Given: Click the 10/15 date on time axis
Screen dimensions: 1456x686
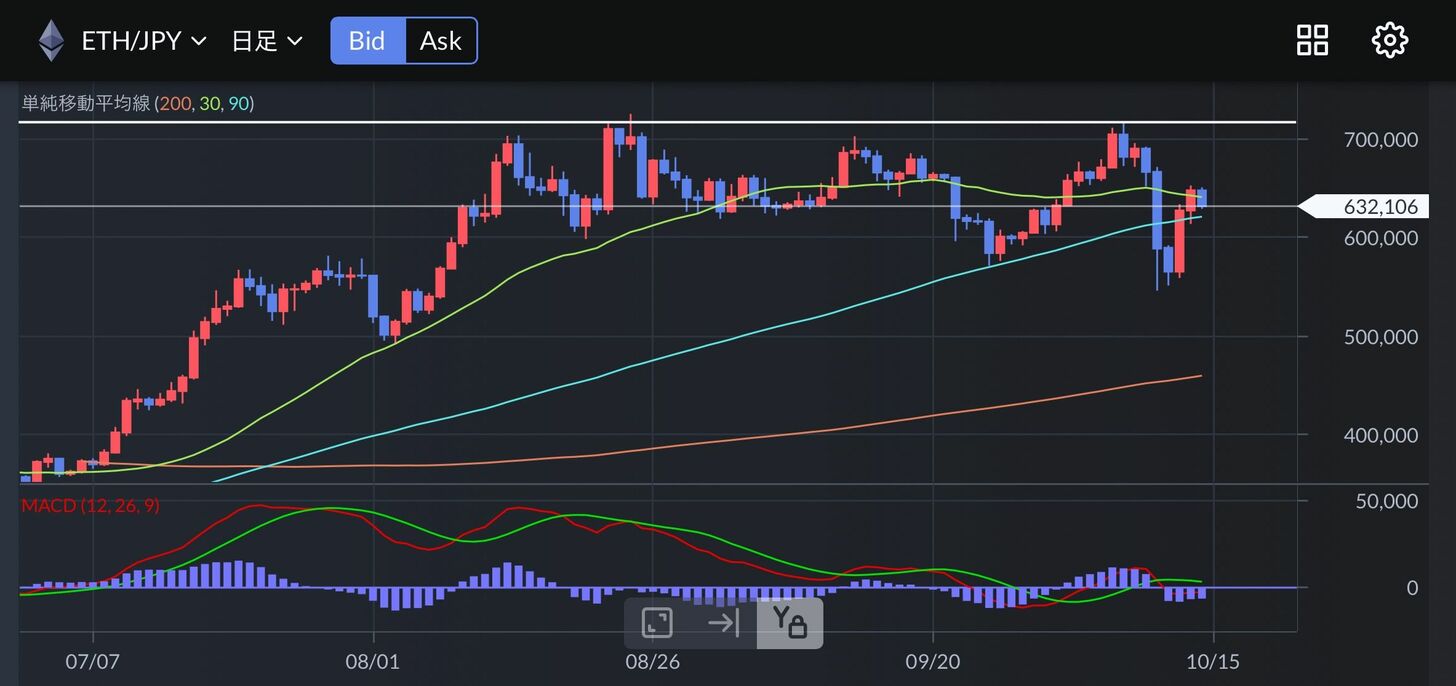Looking at the screenshot, I should click(1213, 661).
